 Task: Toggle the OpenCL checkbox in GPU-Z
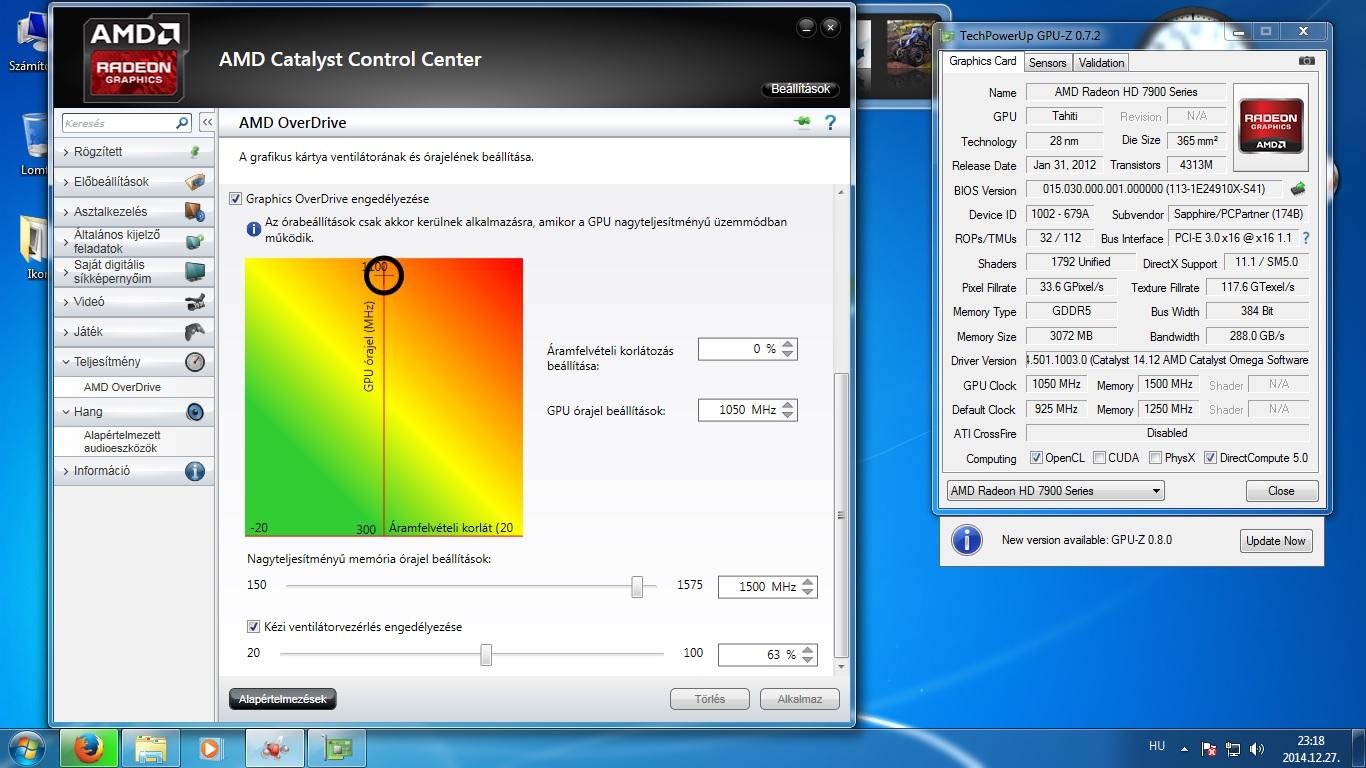point(1036,458)
